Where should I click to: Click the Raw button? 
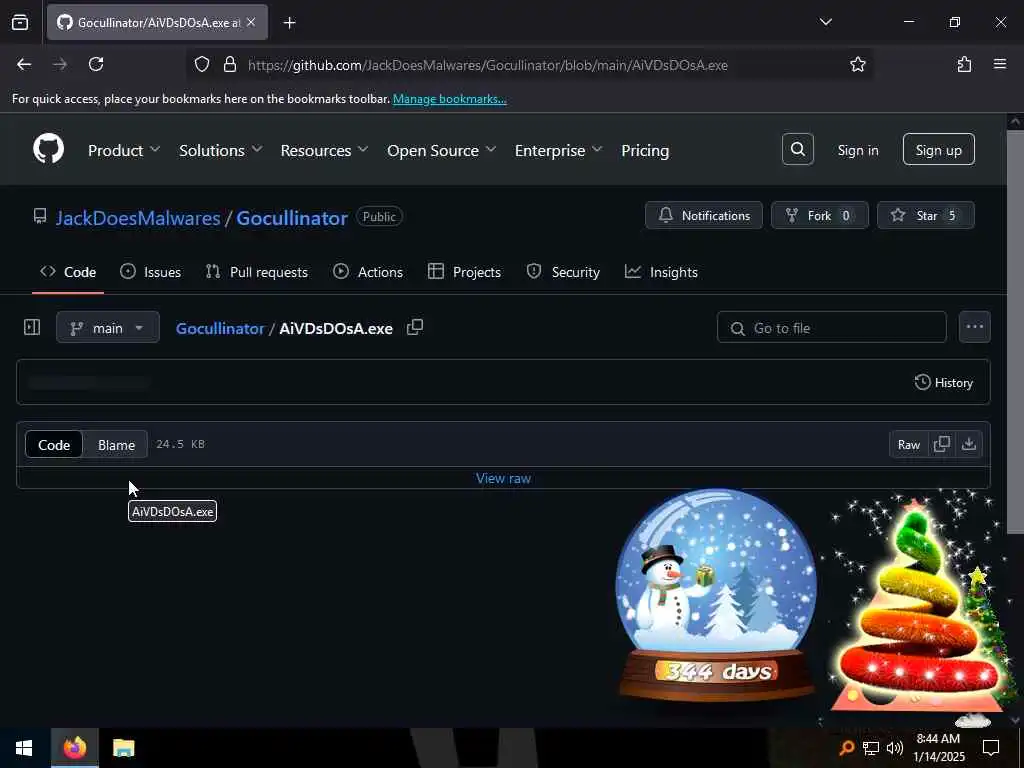[908, 444]
